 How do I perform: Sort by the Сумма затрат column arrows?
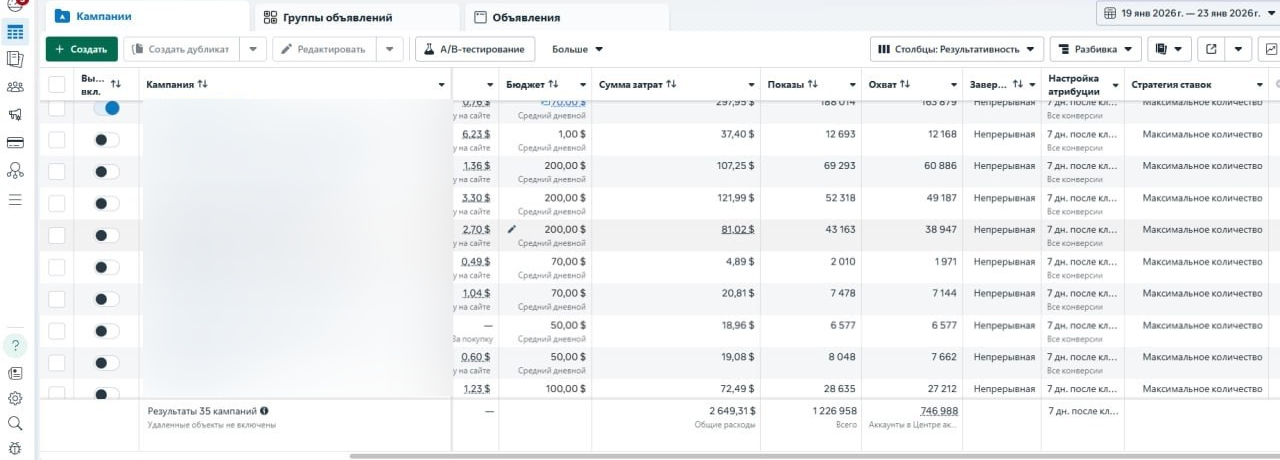pyautogui.click(x=671, y=85)
